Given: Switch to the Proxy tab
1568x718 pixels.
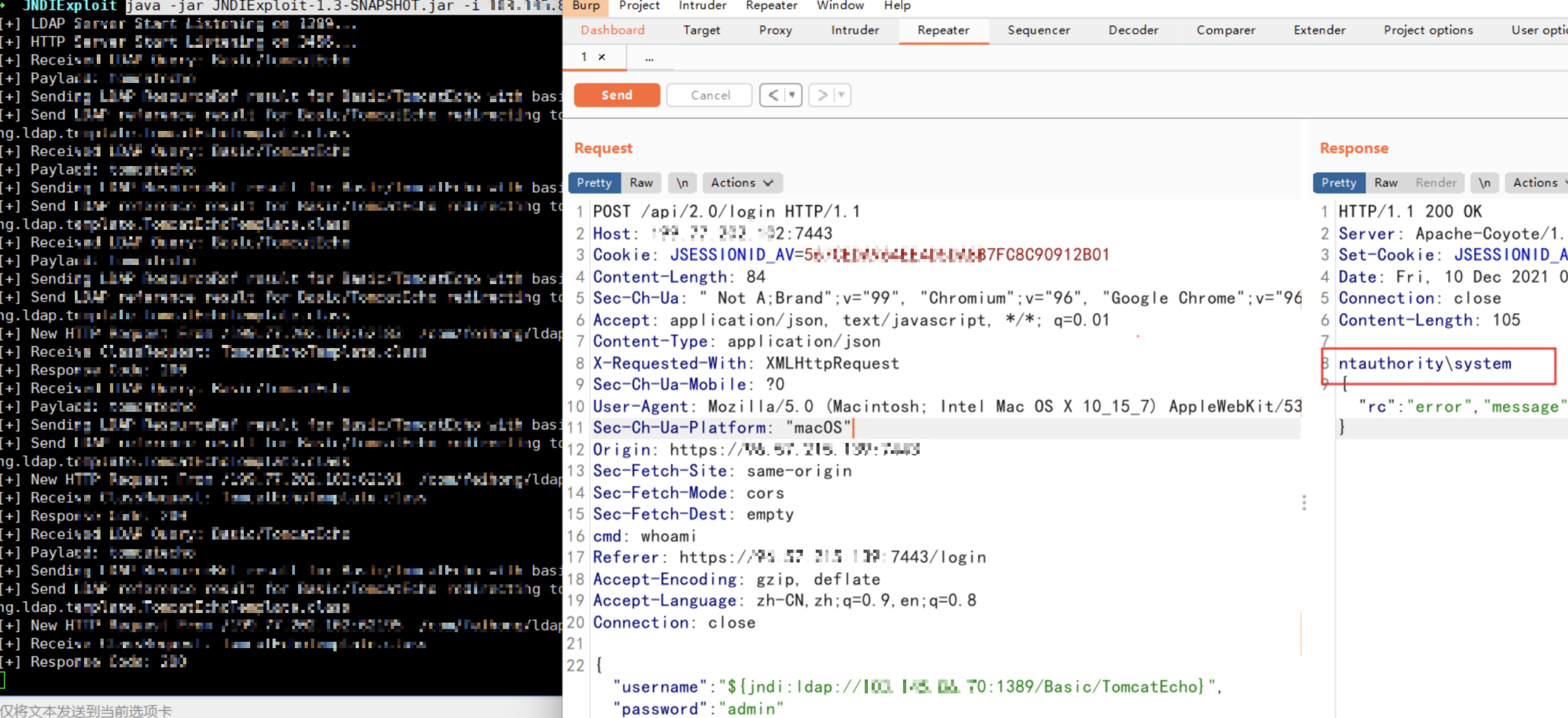Looking at the screenshot, I should pyautogui.click(x=775, y=30).
